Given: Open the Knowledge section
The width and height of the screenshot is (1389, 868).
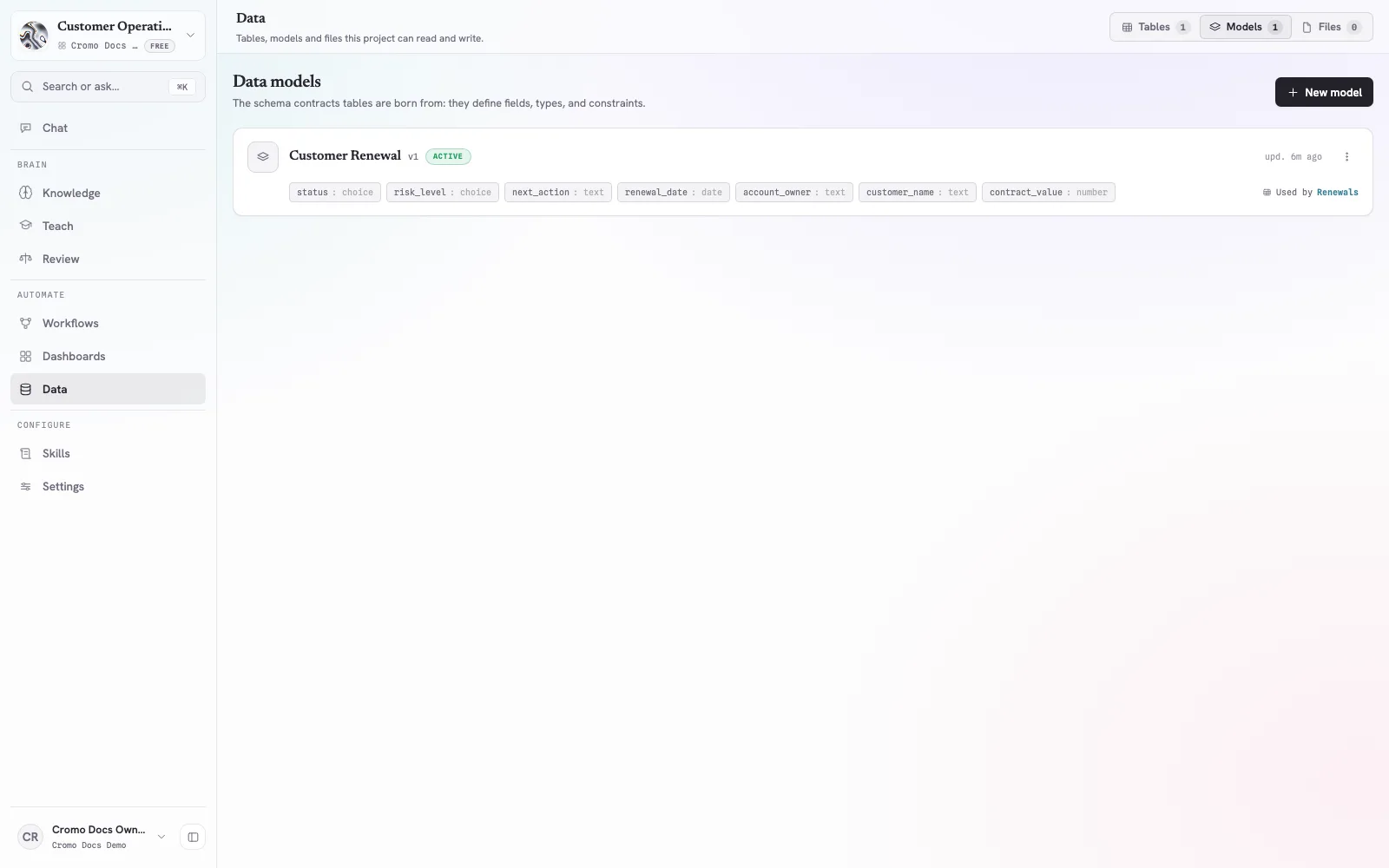Looking at the screenshot, I should coord(108,193).
